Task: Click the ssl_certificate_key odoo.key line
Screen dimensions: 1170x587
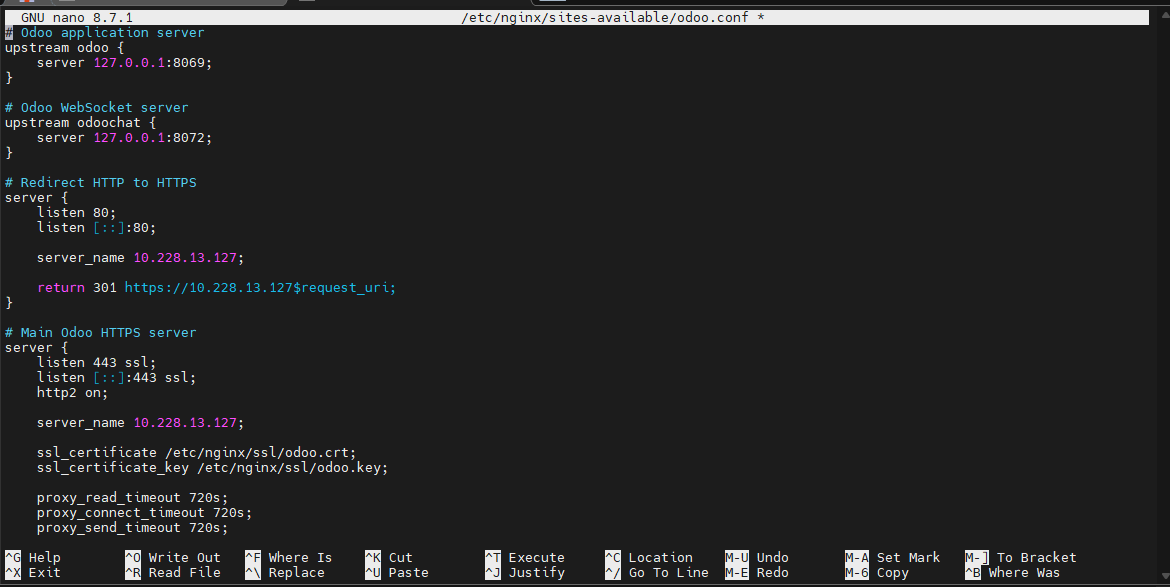Action: (x=213, y=468)
